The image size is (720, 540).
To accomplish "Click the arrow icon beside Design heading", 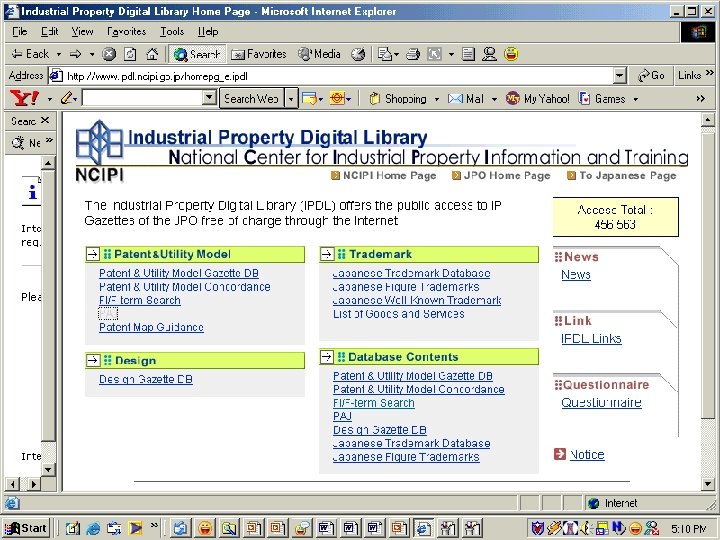I will tap(93, 360).
